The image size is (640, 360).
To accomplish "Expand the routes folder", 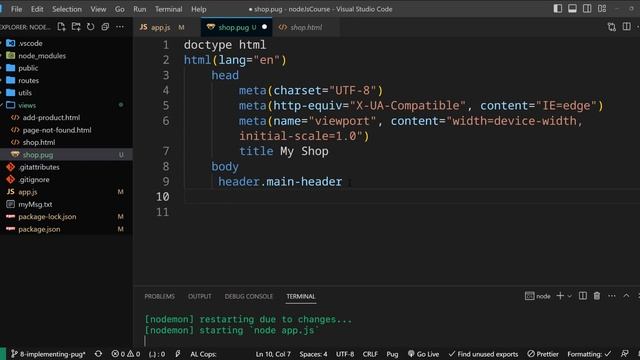I will (66, 80).
